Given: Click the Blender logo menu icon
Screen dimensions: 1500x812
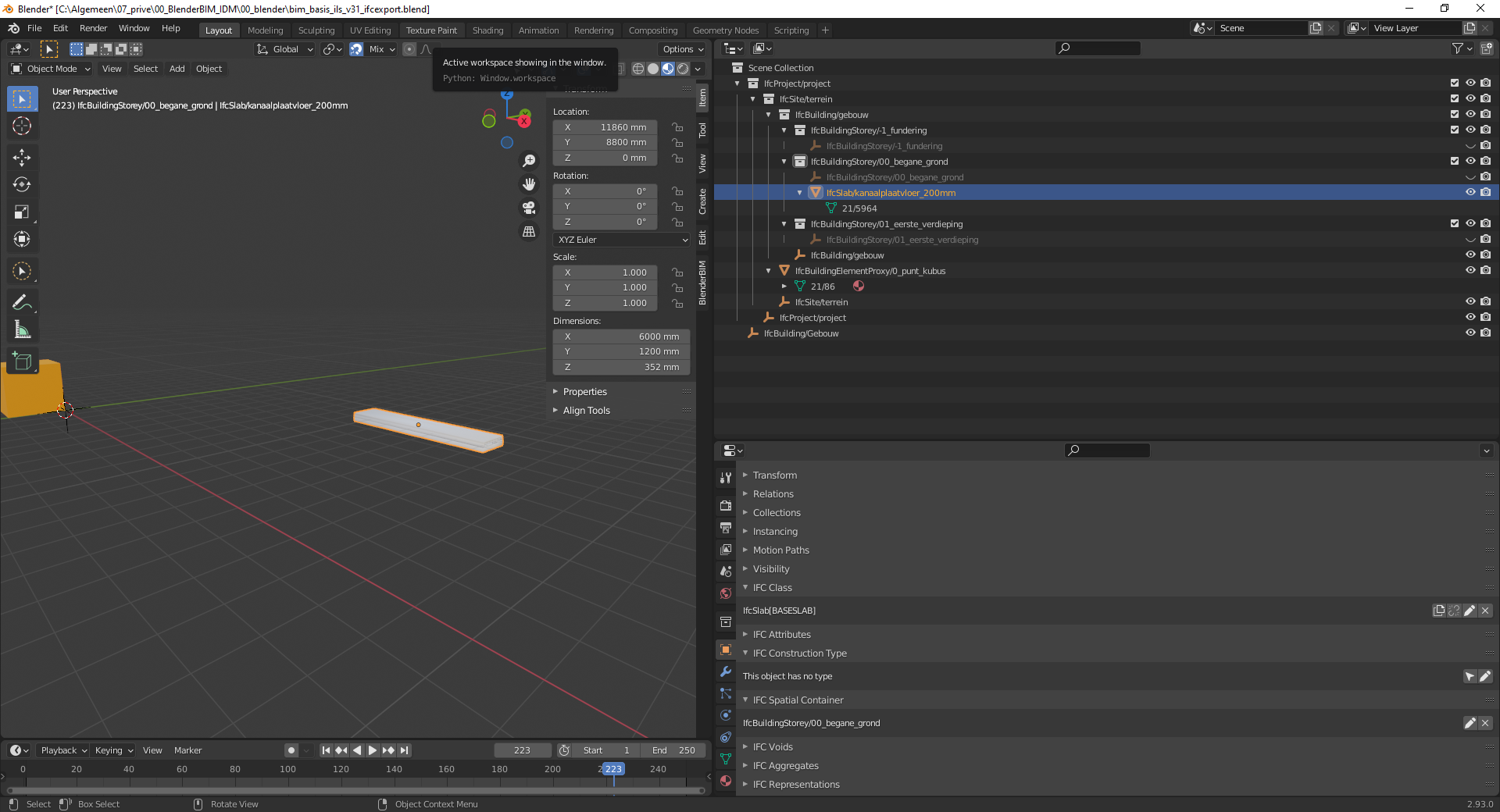Looking at the screenshot, I should [14, 28].
